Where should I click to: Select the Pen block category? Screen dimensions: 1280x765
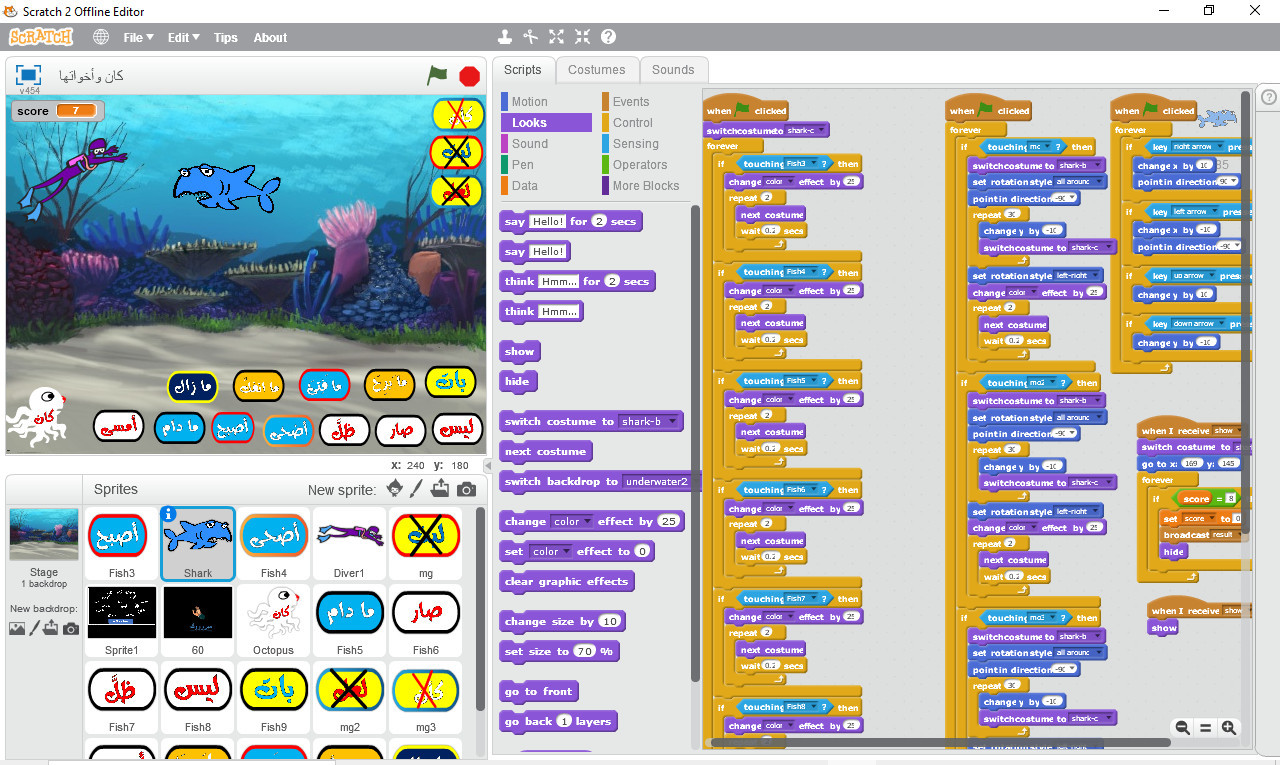click(546, 164)
